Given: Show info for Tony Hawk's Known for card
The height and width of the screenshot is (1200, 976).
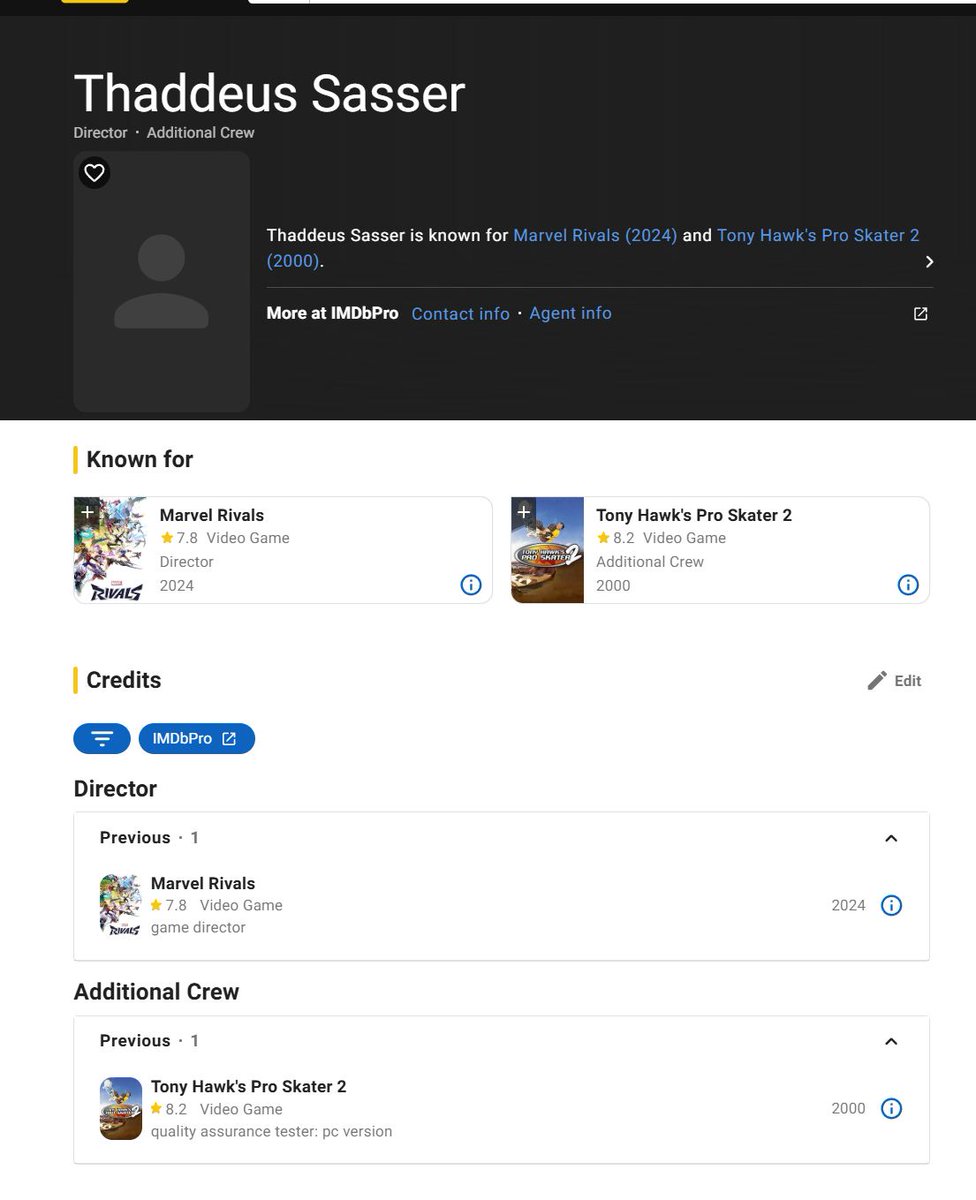Looking at the screenshot, I should click(x=908, y=585).
